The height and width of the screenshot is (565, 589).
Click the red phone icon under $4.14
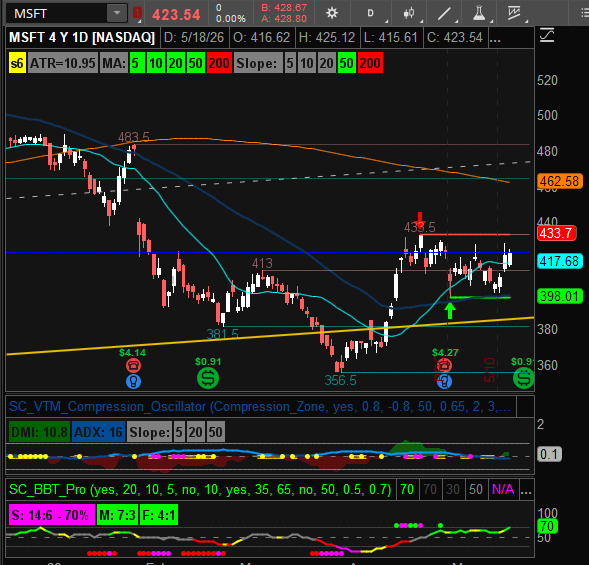133,365
